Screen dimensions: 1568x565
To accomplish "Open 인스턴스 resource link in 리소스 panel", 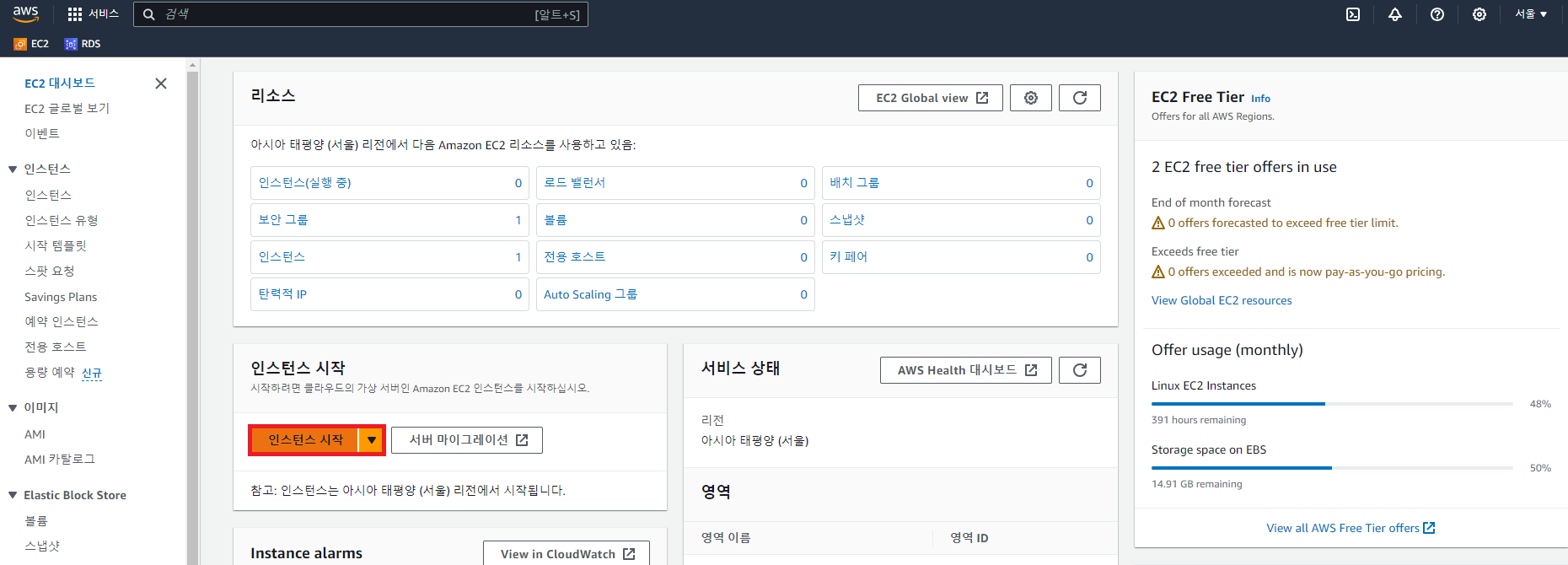I will (x=282, y=257).
